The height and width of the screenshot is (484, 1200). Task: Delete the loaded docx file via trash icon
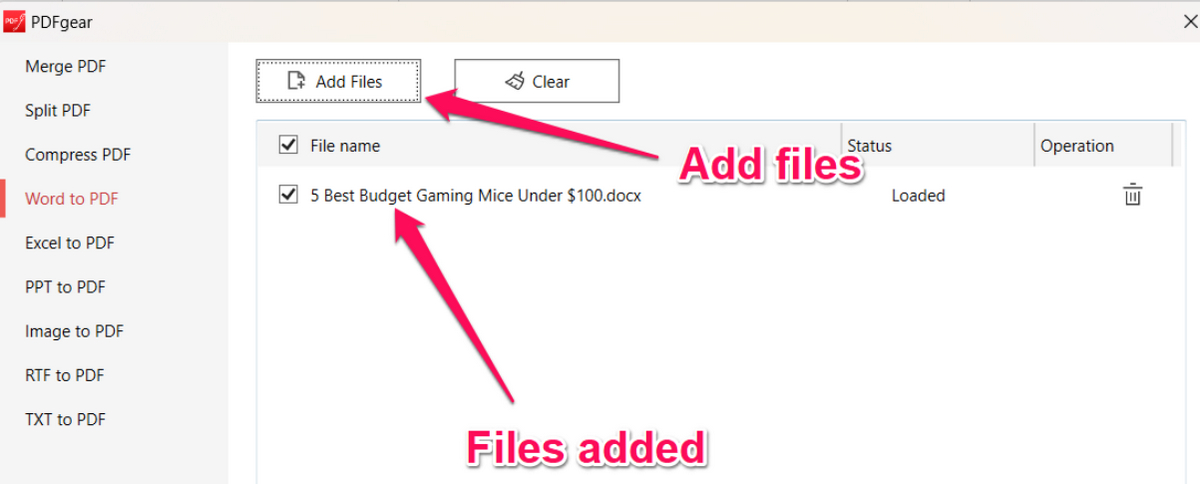coord(1132,195)
